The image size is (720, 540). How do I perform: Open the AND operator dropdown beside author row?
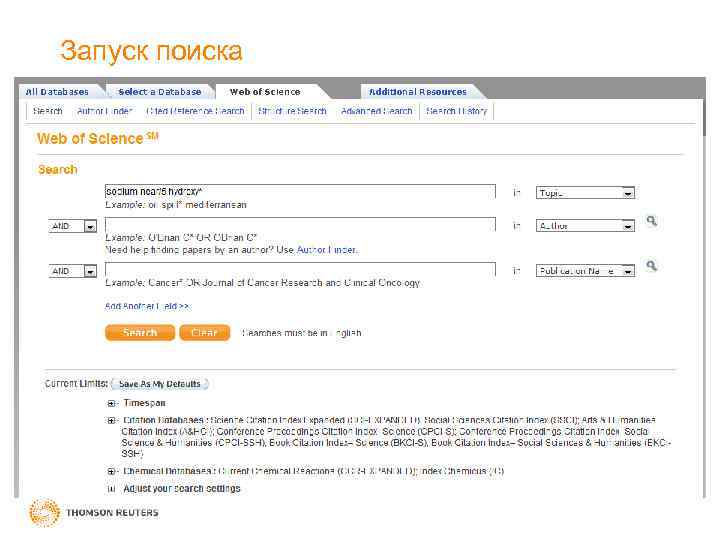[73, 226]
